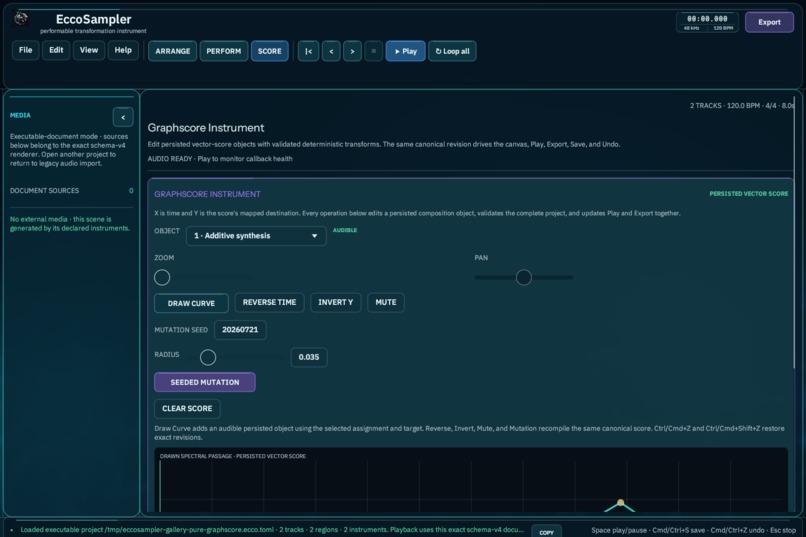Image resolution: width=806 pixels, height=537 pixels.
Task: Click the Export button
Action: coord(770,22)
